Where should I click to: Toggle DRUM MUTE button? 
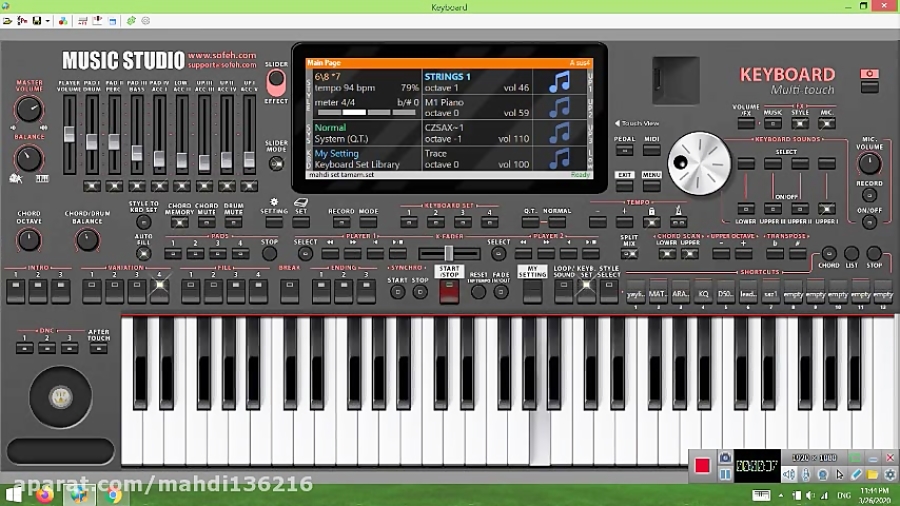[233, 222]
